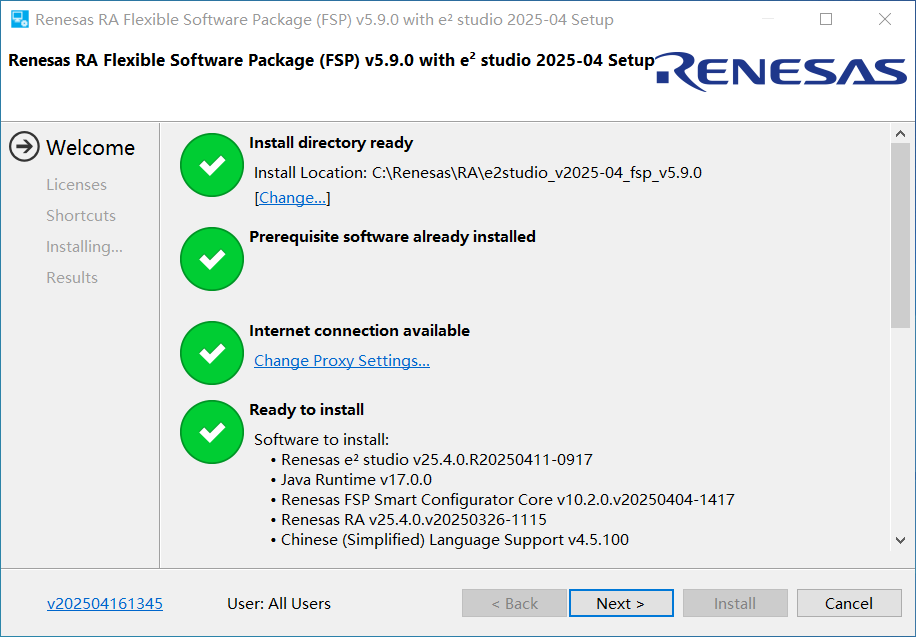The height and width of the screenshot is (637, 916).
Task: Click the scrollbar down arrow
Action: tap(900, 540)
